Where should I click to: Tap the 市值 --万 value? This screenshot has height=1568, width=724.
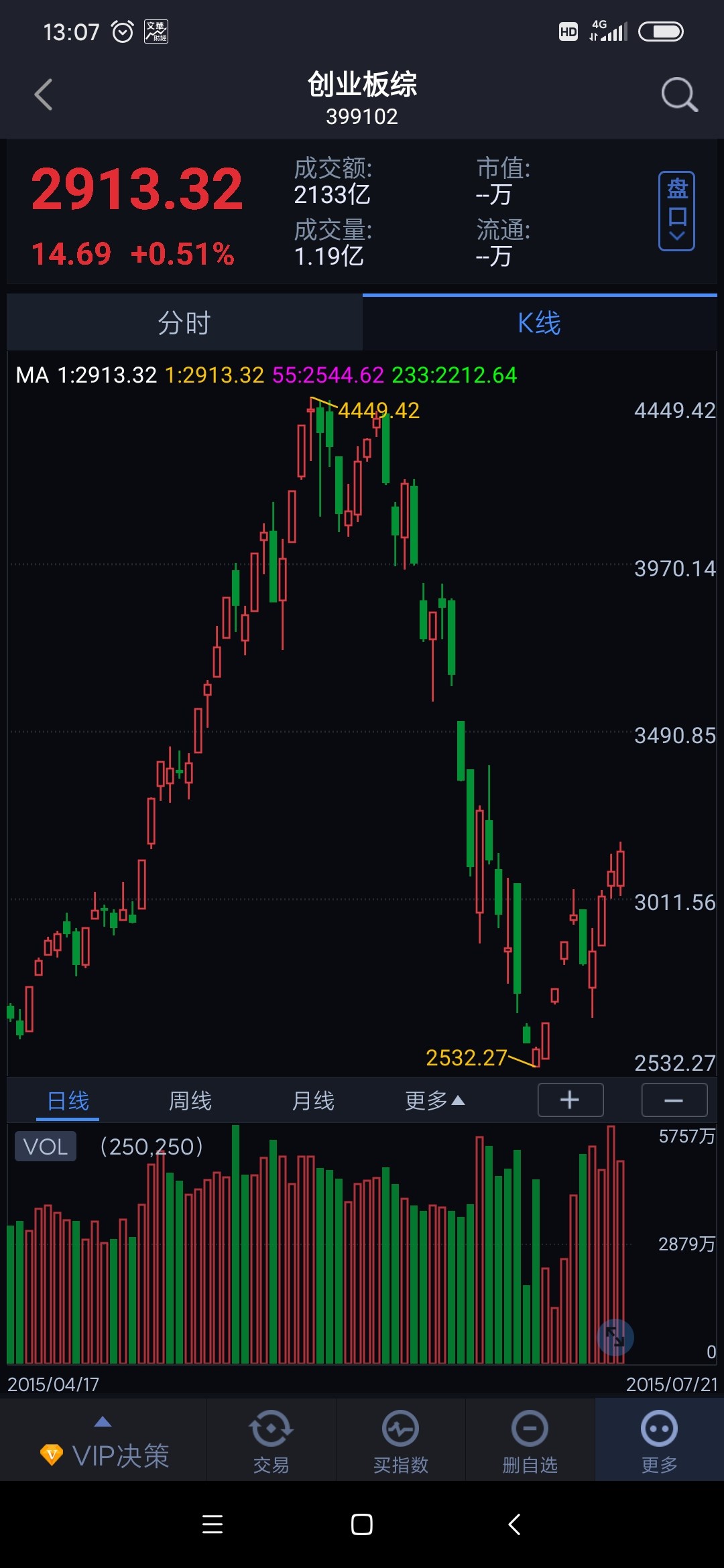point(493,195)
